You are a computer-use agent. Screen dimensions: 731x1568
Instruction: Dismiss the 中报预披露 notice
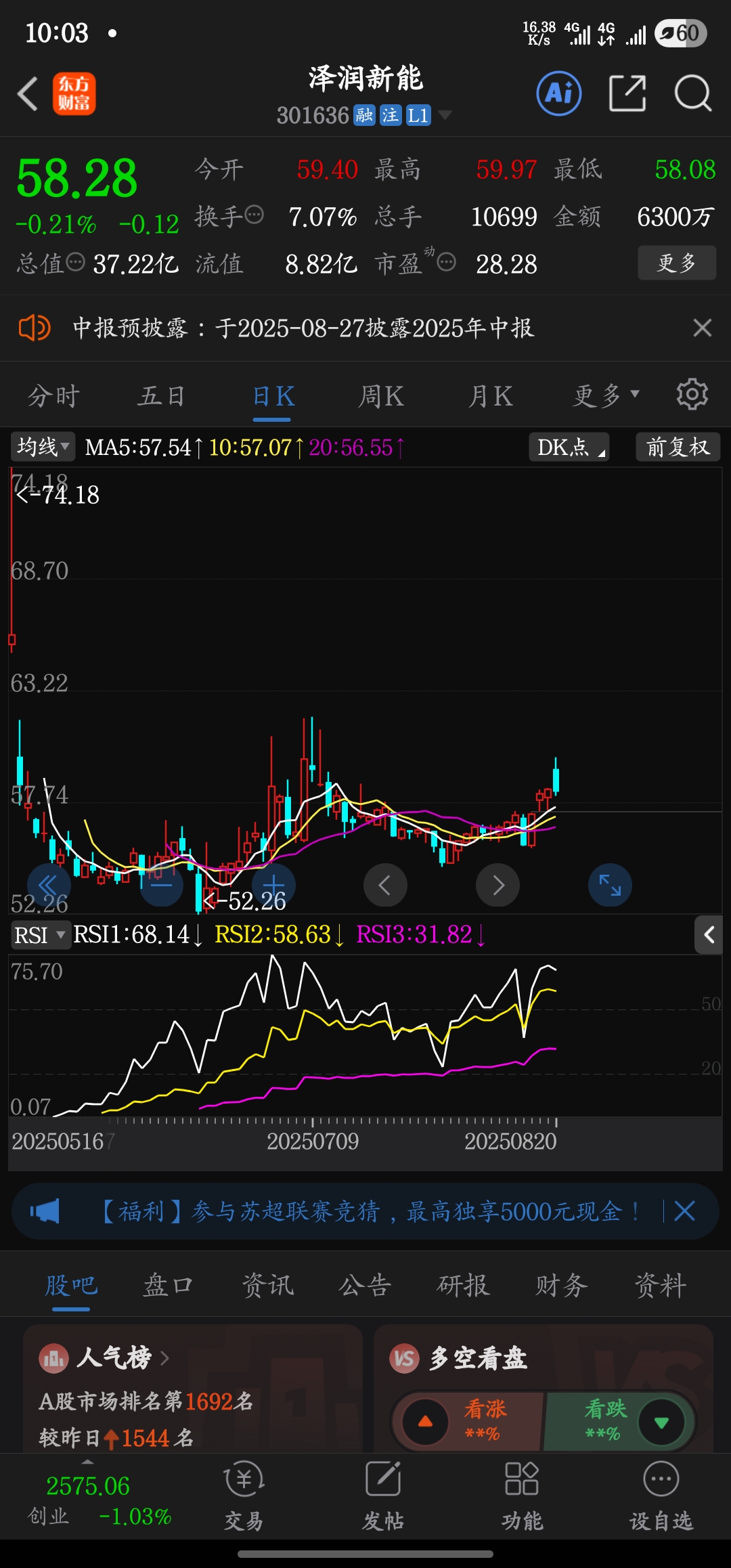point(703,328)
